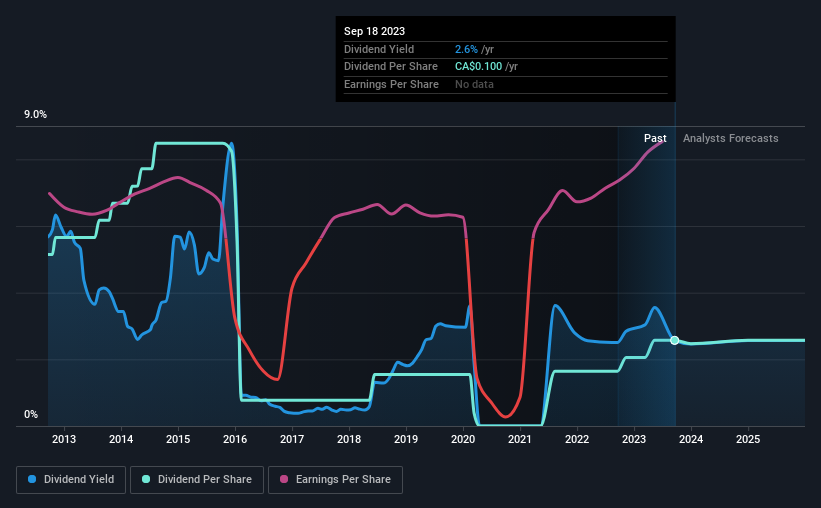Click the Dividend Per Share row label in tooltip

[x=391, y=67]
